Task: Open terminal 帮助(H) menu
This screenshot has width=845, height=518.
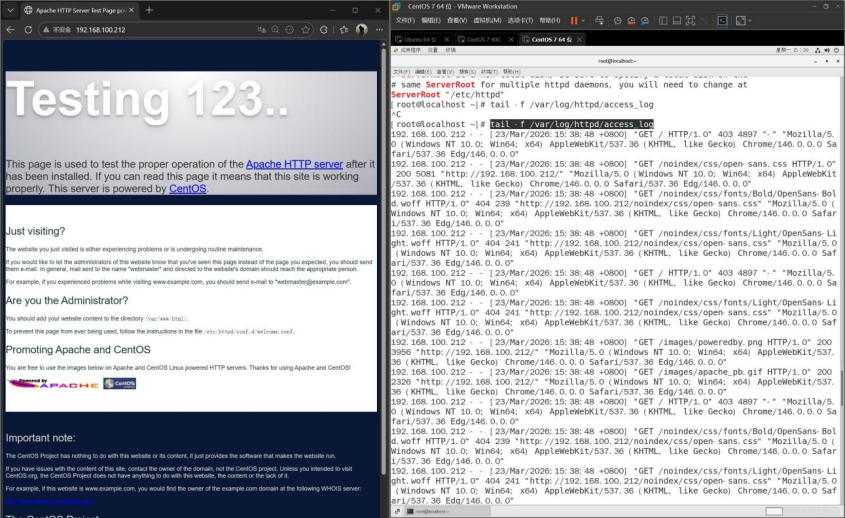Action: [511, 72]
